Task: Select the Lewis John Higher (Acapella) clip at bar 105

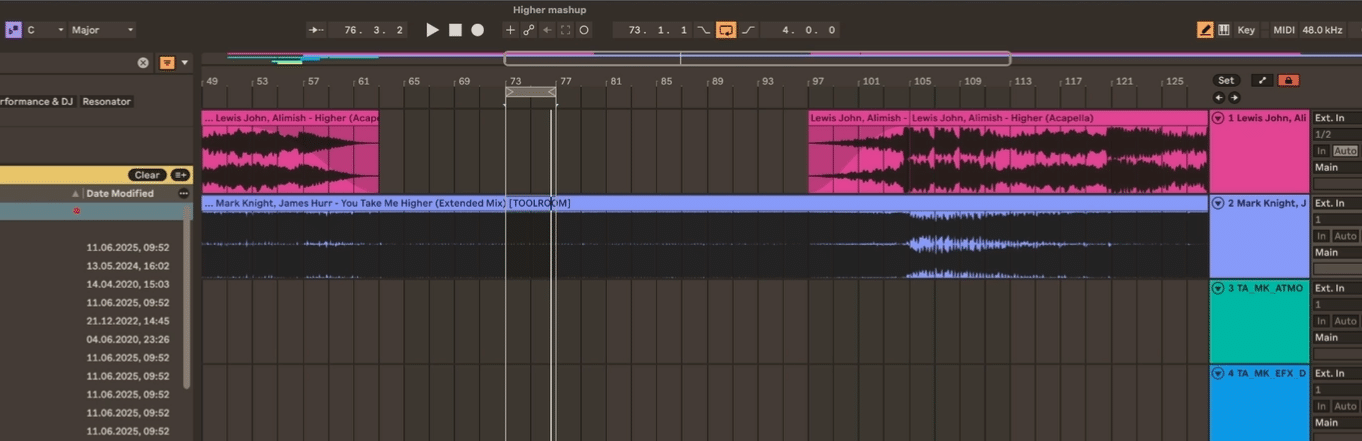Action: click(x=1058, y=152)
